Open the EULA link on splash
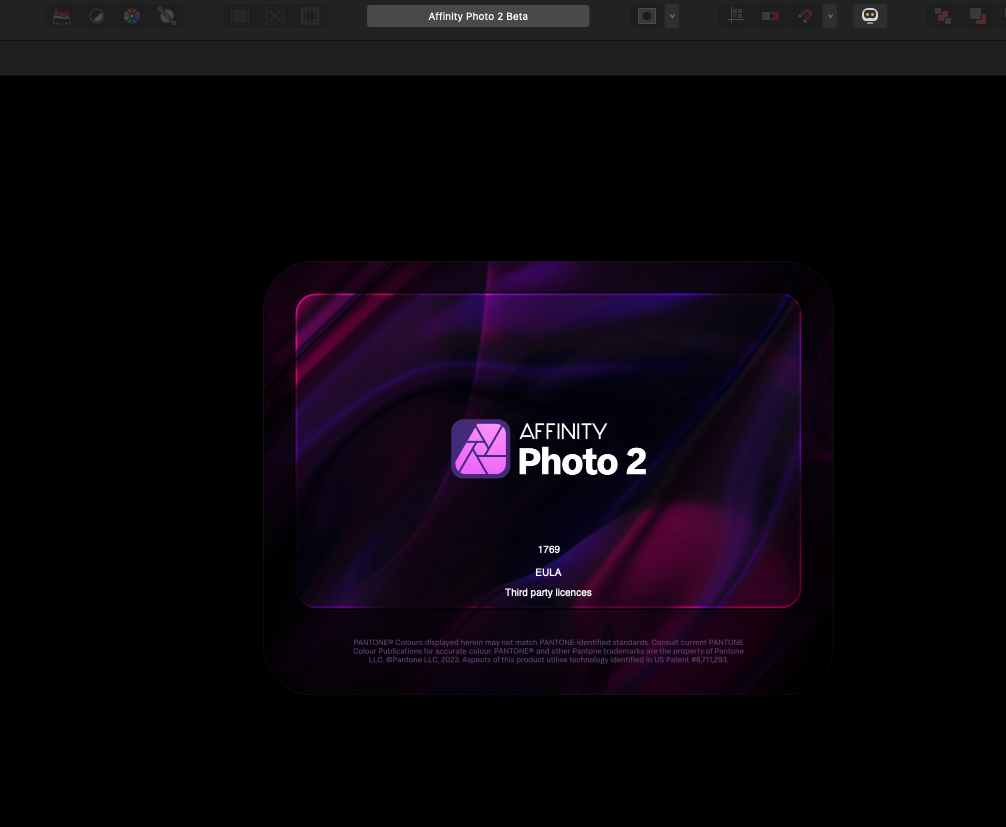 [548, 572]
